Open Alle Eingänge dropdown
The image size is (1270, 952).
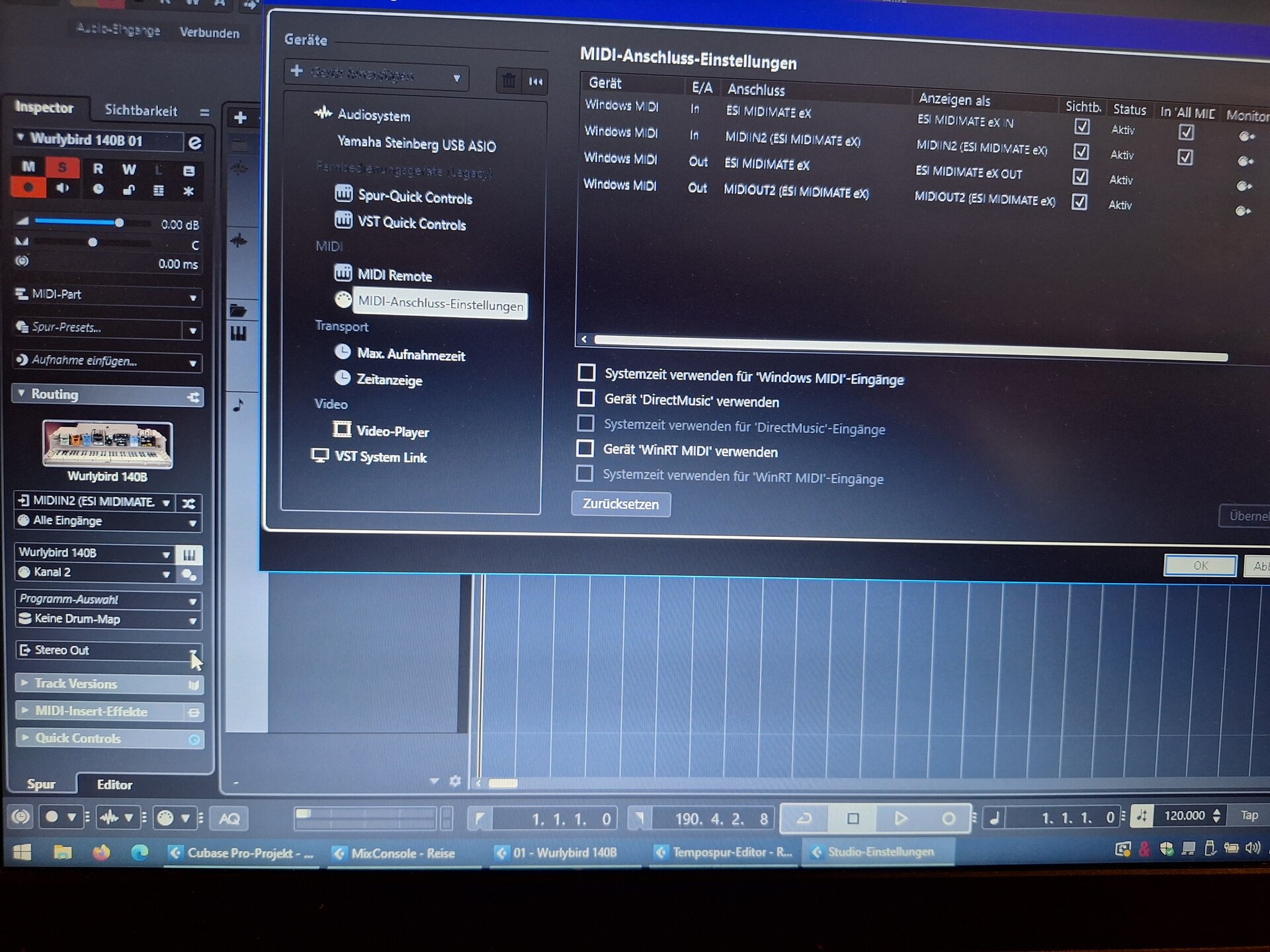[108, 521]
